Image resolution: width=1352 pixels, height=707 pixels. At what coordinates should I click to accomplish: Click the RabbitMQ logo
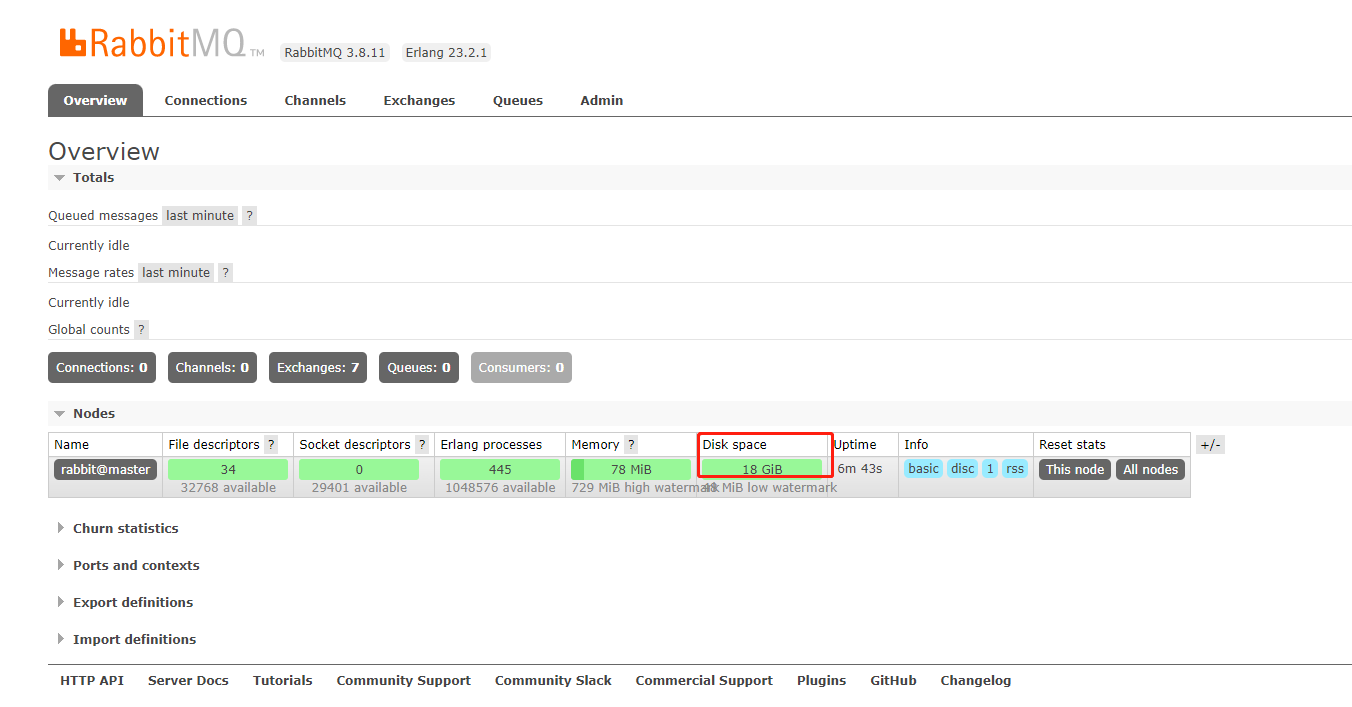tap(162, 43)
